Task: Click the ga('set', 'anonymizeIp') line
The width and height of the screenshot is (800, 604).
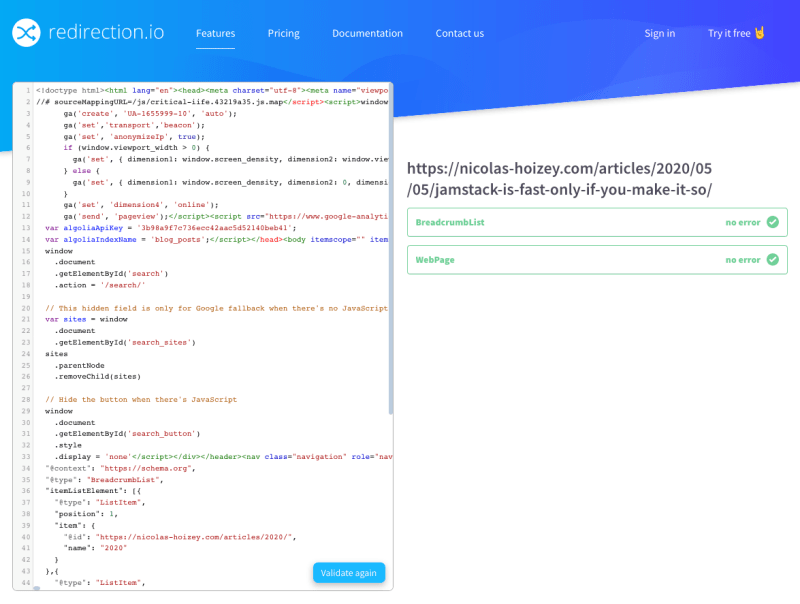Action: [134, 137]
